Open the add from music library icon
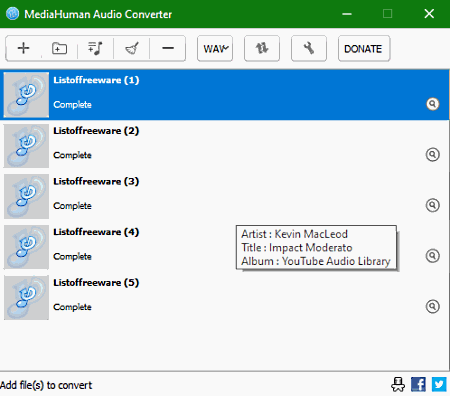This screenshot has width=450, height=396. click(x=95, y=48)
